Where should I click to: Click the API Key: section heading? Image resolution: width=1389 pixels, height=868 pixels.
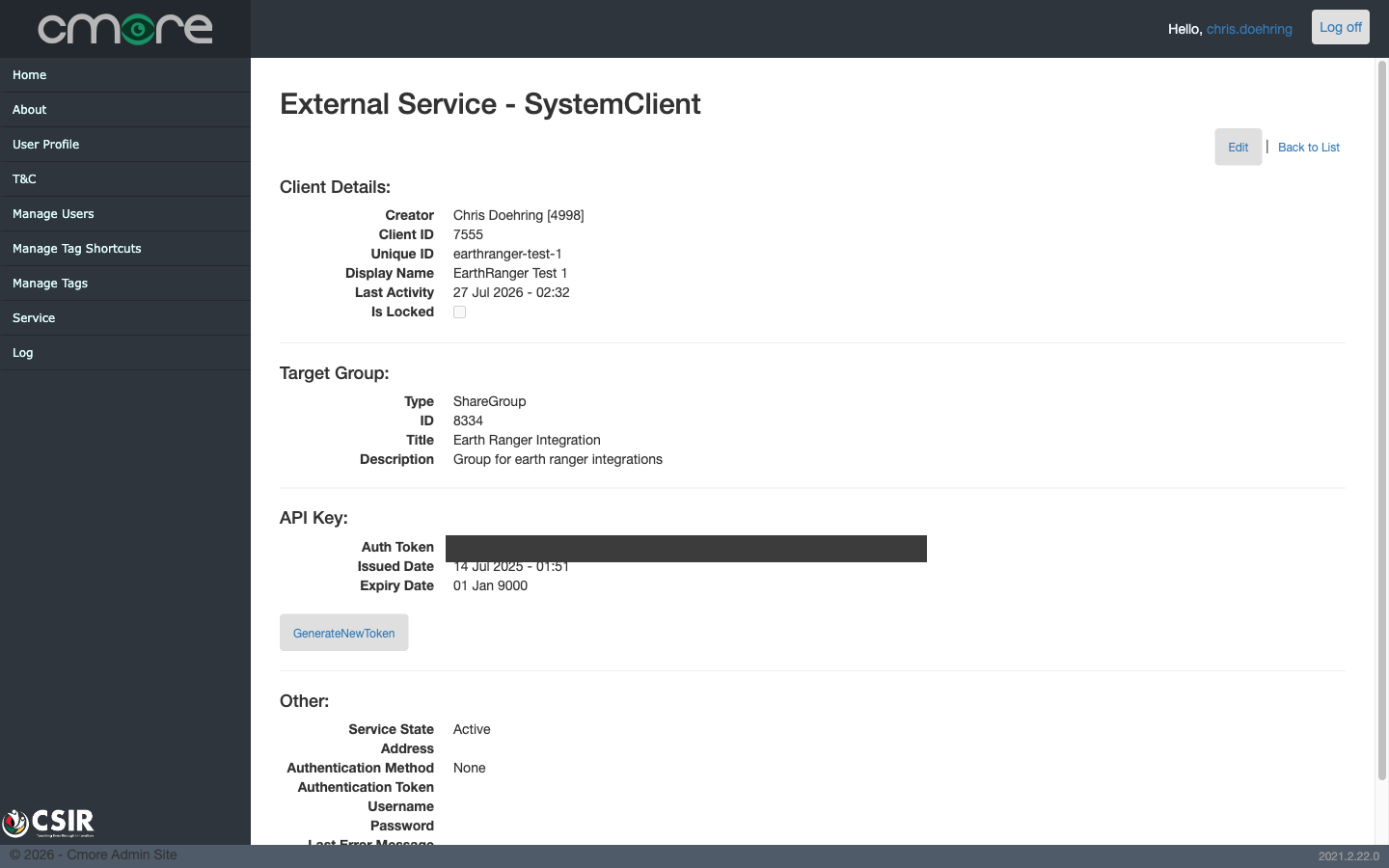click(313, 518)
